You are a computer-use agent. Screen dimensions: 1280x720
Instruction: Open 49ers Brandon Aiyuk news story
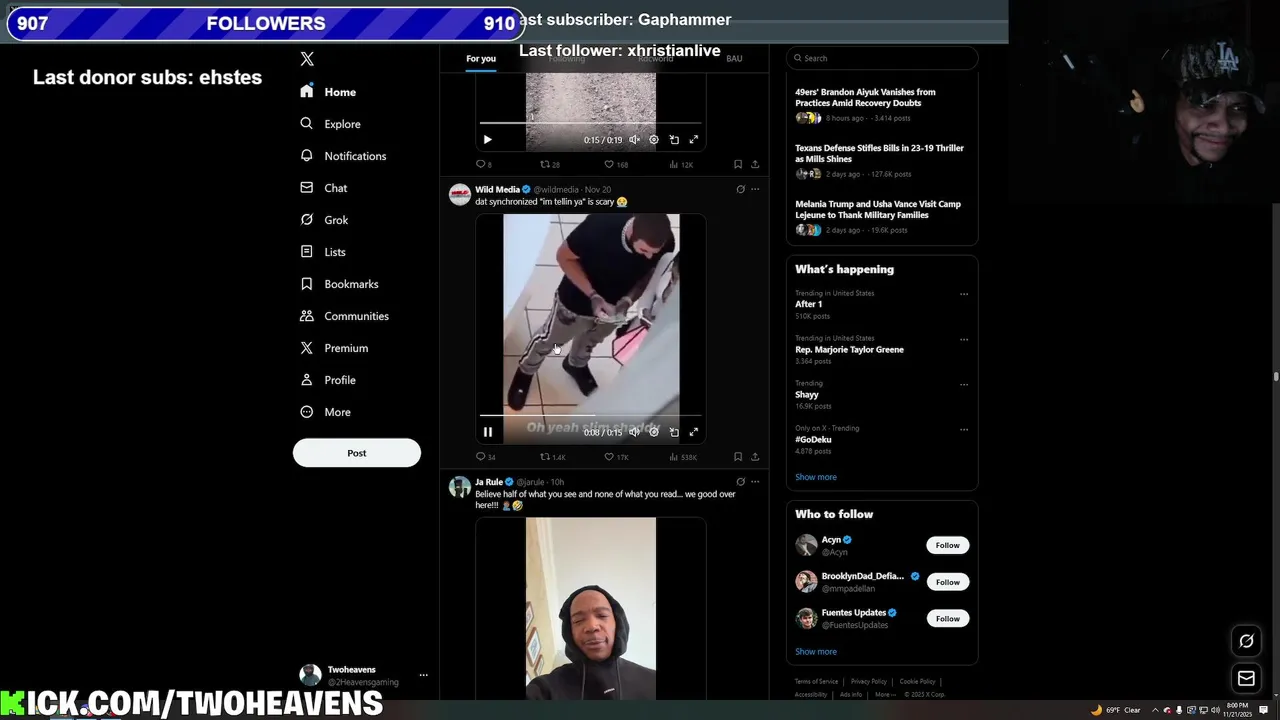pyautogui.click(x=881, y=105)
